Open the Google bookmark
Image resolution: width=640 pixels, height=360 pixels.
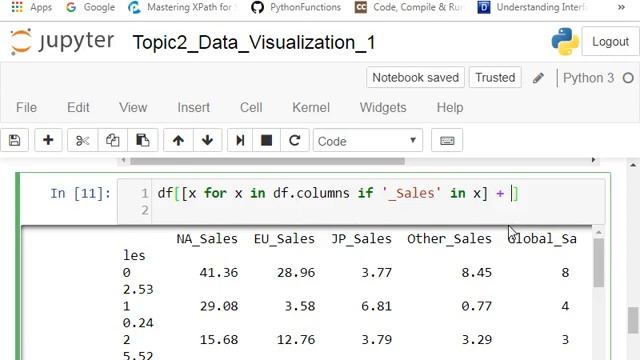pos(90,7)
